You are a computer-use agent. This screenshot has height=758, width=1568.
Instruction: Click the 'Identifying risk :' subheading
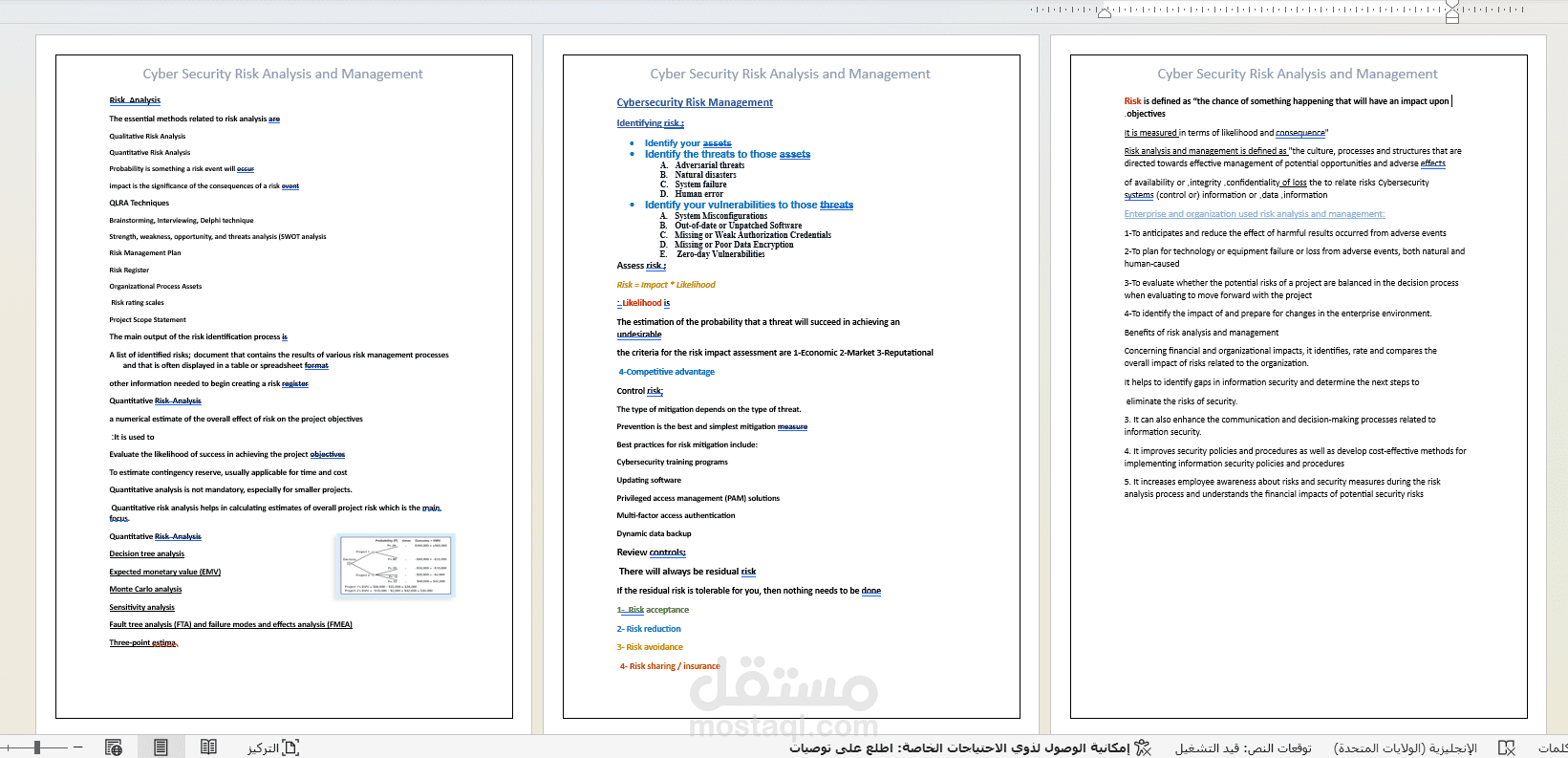650,123
